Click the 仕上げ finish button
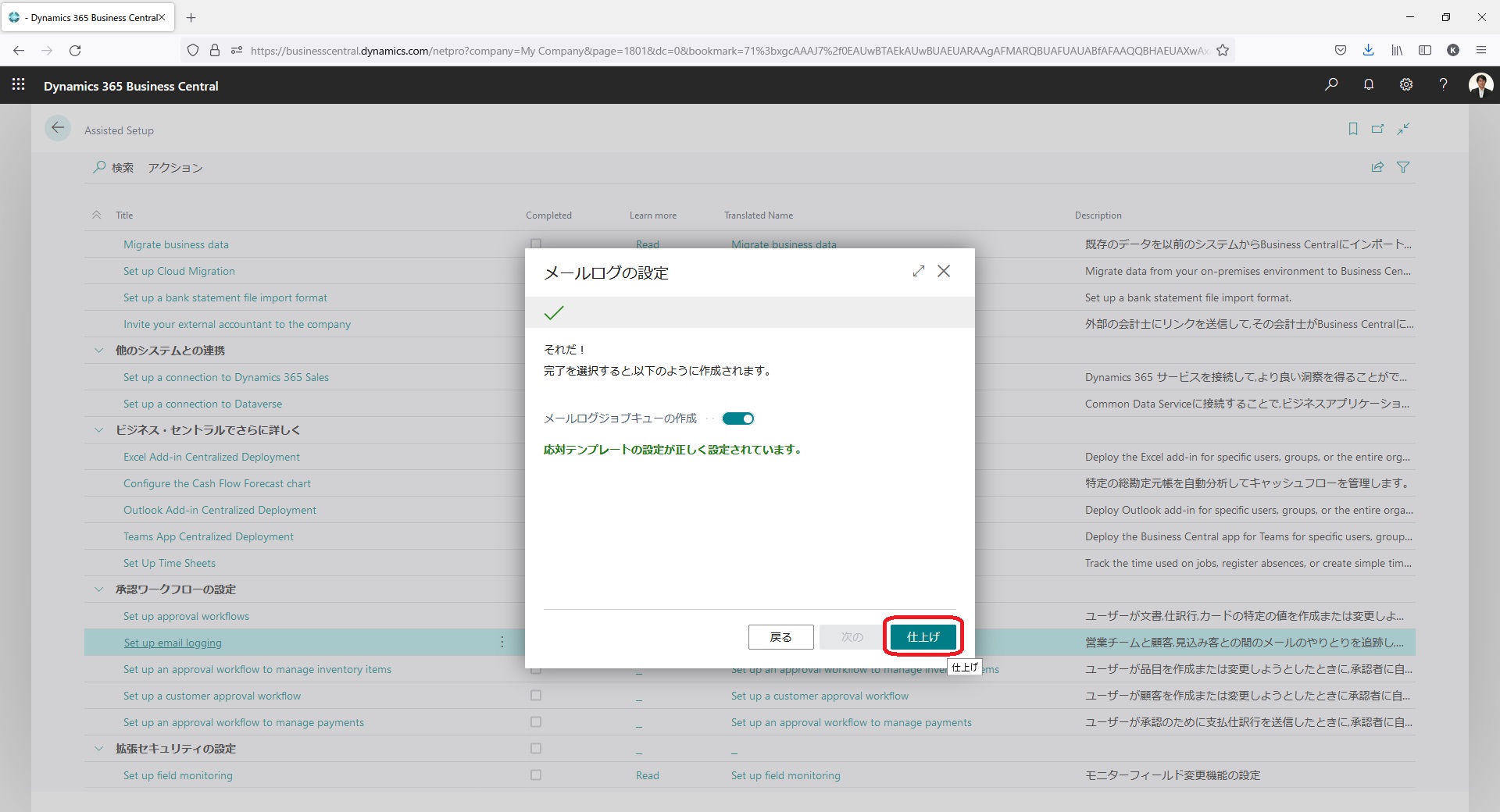 pos(923,637)
